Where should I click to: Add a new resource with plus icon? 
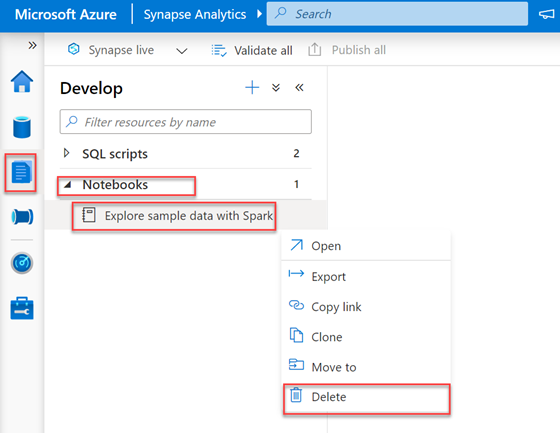tap(252, 88)
